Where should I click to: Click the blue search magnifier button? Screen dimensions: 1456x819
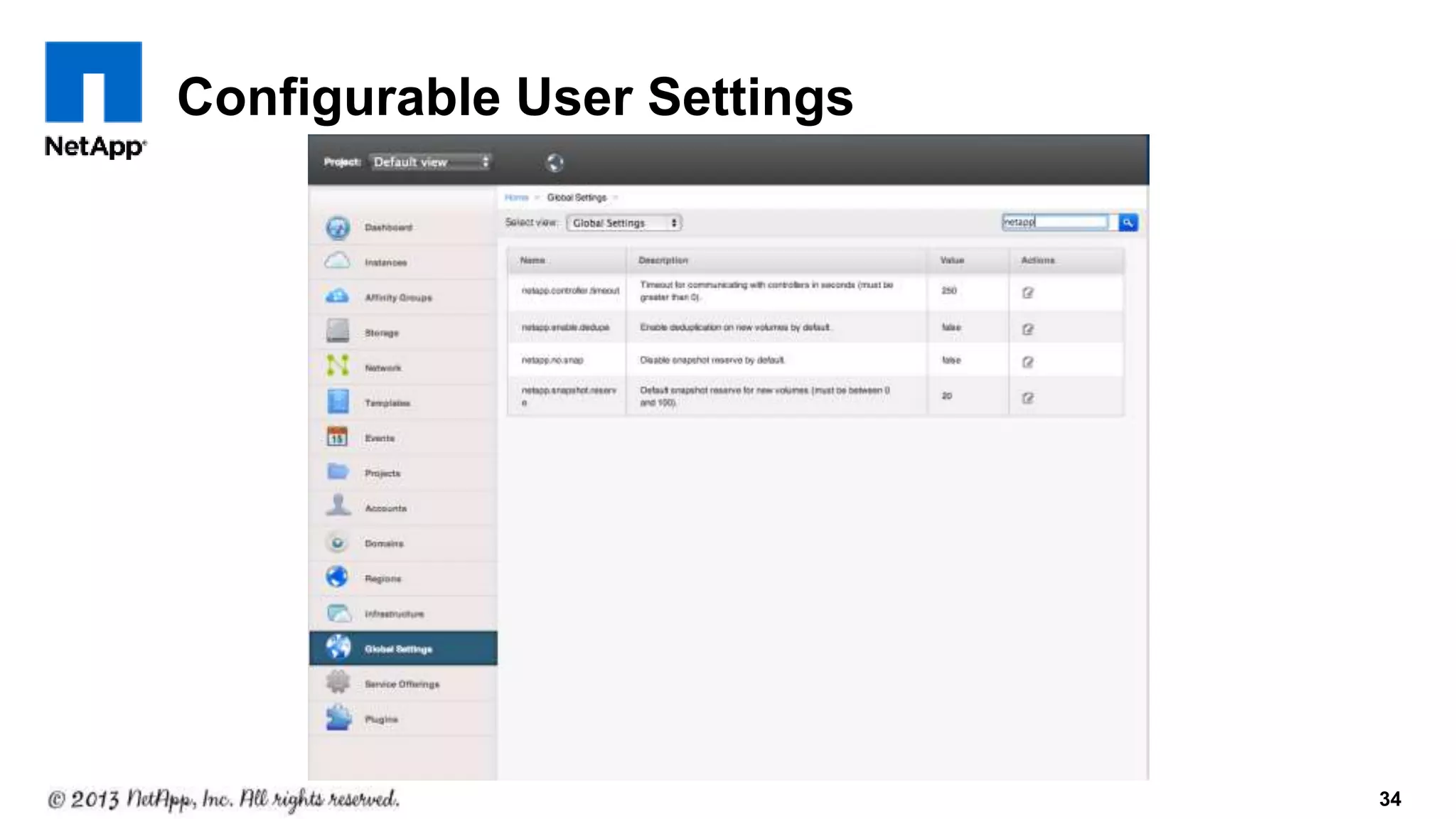(1128, 223)
